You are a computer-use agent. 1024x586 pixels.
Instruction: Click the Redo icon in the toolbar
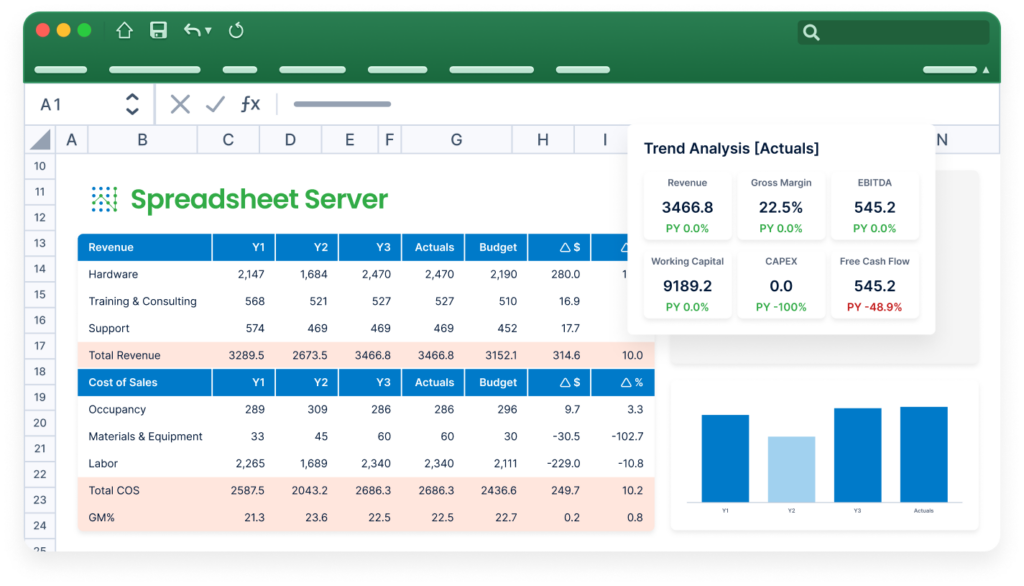(236, 30)
